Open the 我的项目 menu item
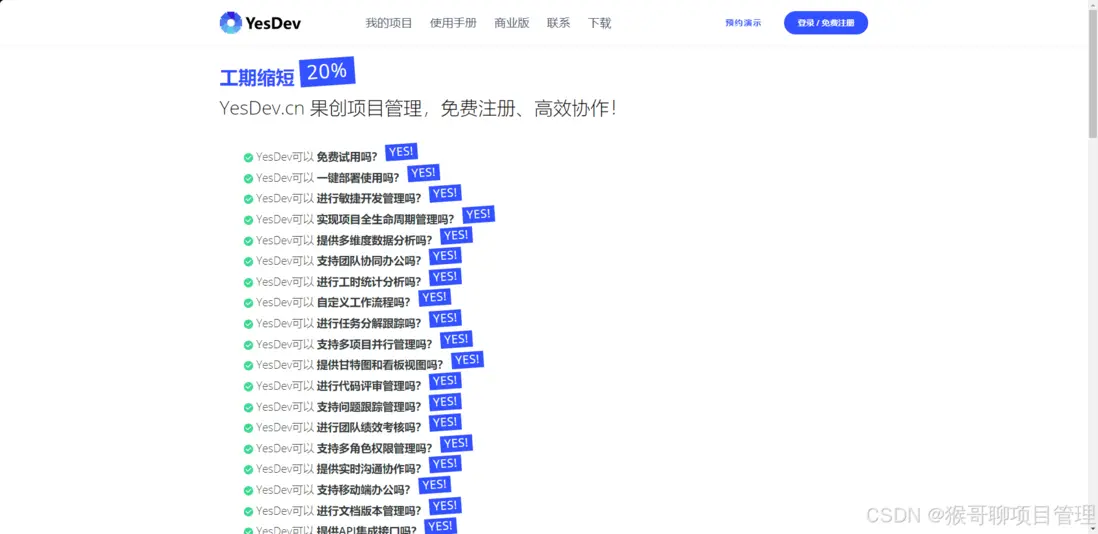Screen dimensions: 1098x534 (389, 23)
